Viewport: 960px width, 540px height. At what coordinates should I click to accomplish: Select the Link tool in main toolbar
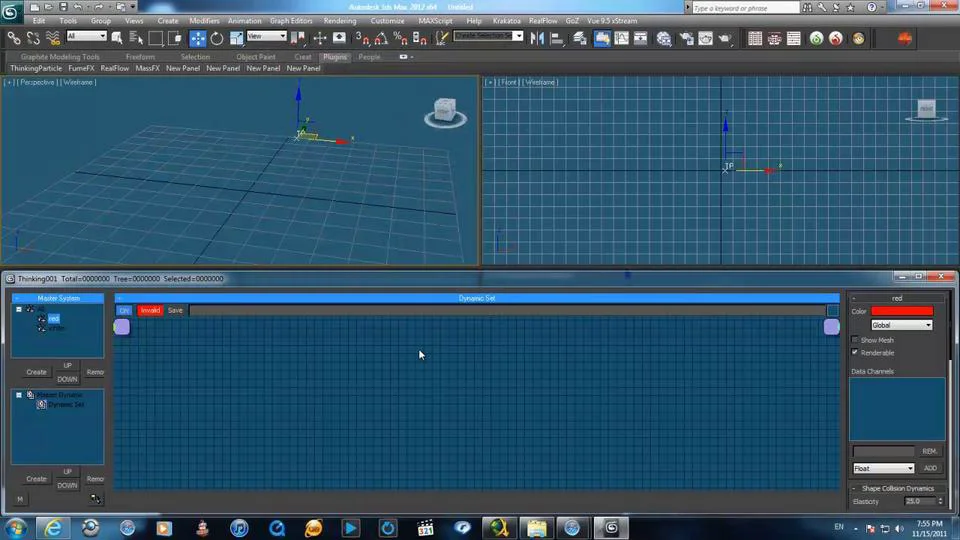point(13,39)
